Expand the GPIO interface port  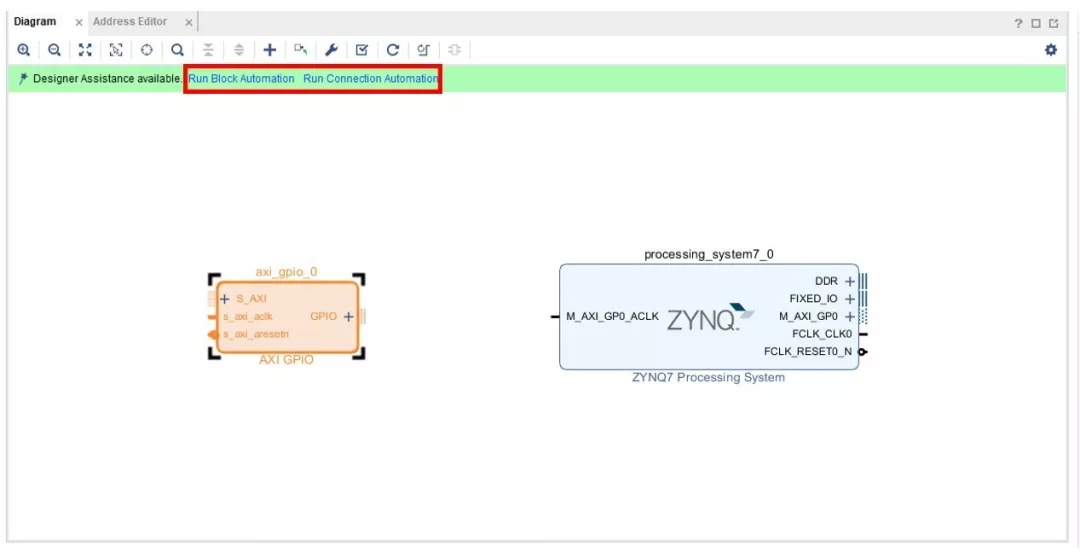[x=349, y=316]
